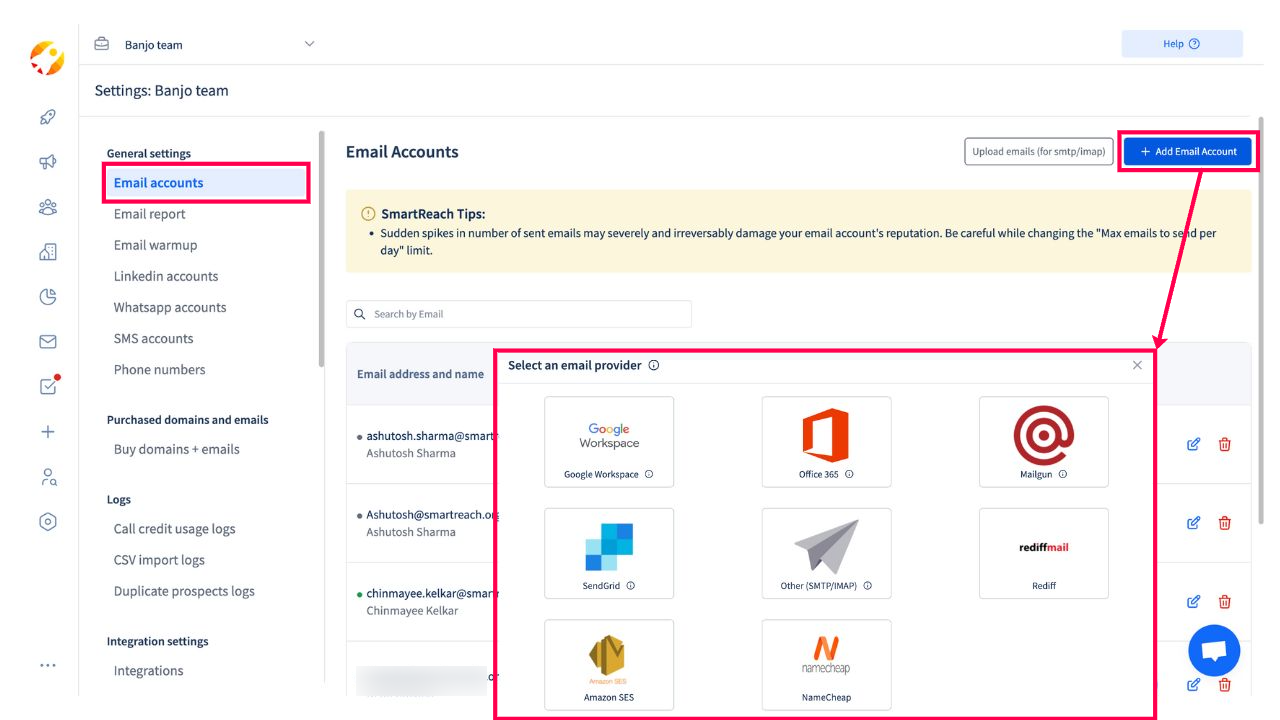Delete the Ashutosh@smartreach email account

pos(1224,523)
